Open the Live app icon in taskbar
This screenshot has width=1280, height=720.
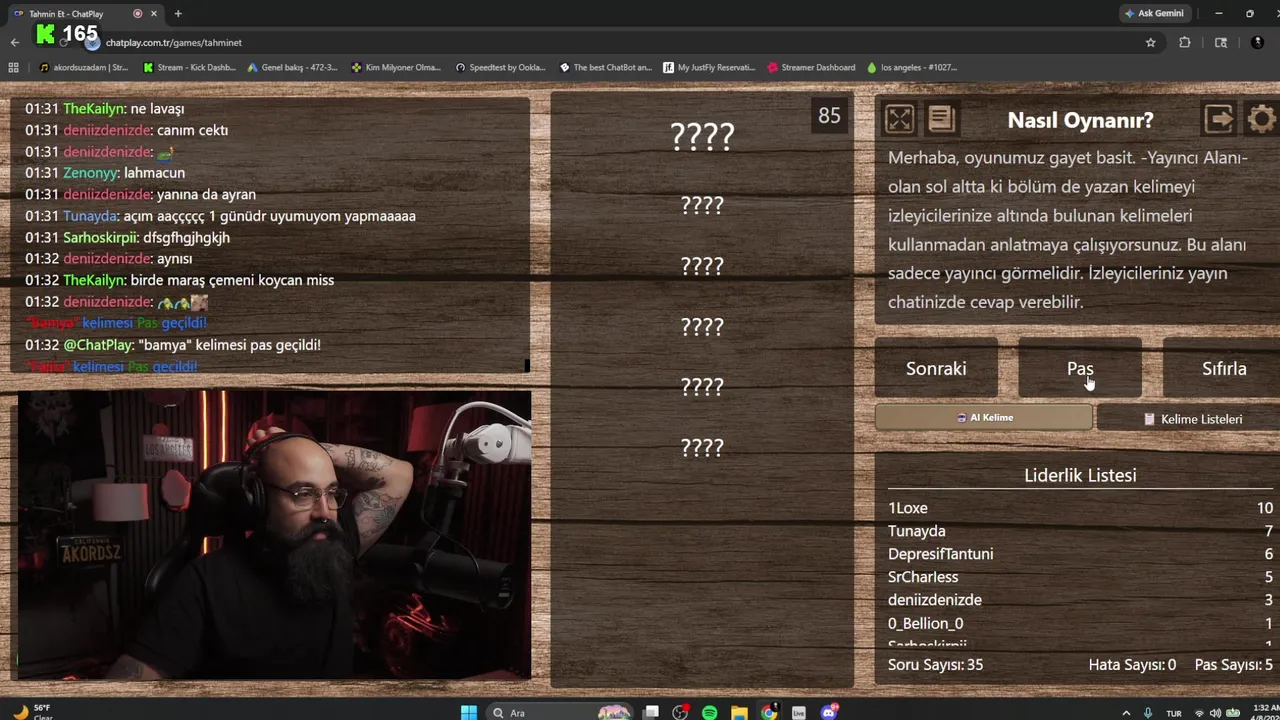(799, 712)
